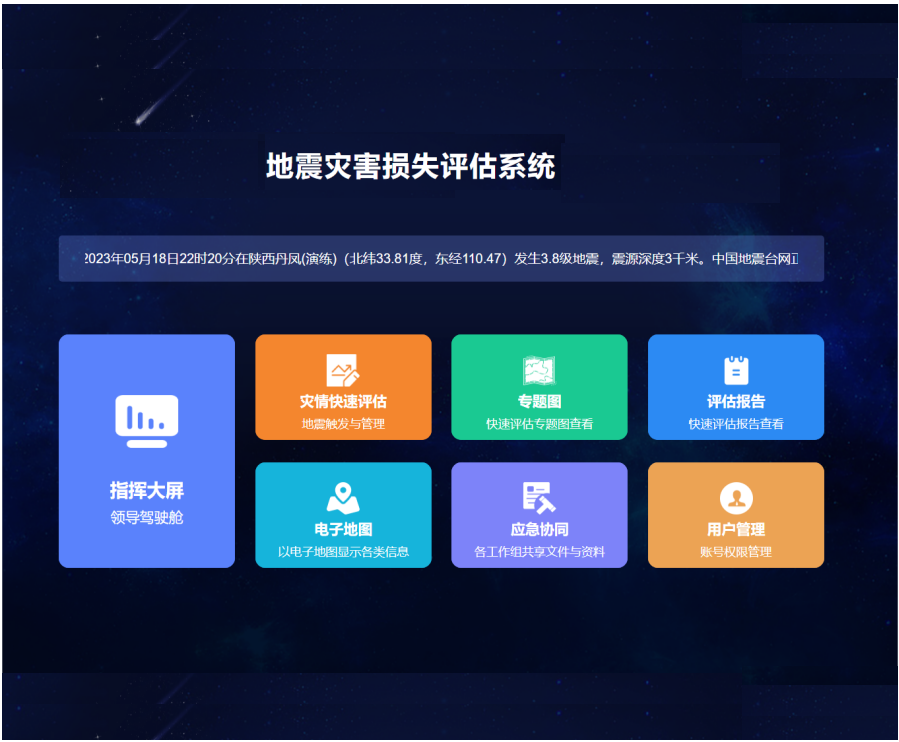The height and width of the screenshot is (742, 899).
Task: Click the user avatar icon above 用户管理
Action: tap(736, 498)
